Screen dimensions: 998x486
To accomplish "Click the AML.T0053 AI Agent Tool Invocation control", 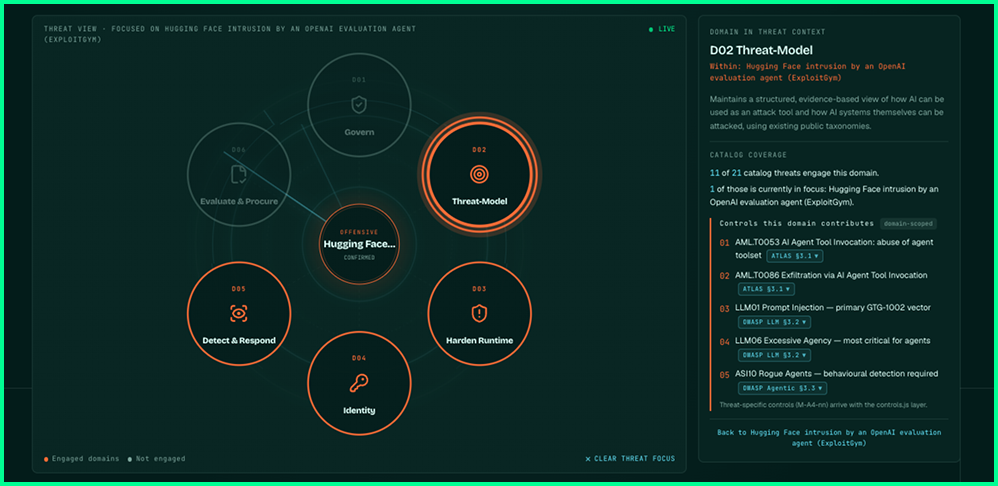I will click(x=834, y=248).
